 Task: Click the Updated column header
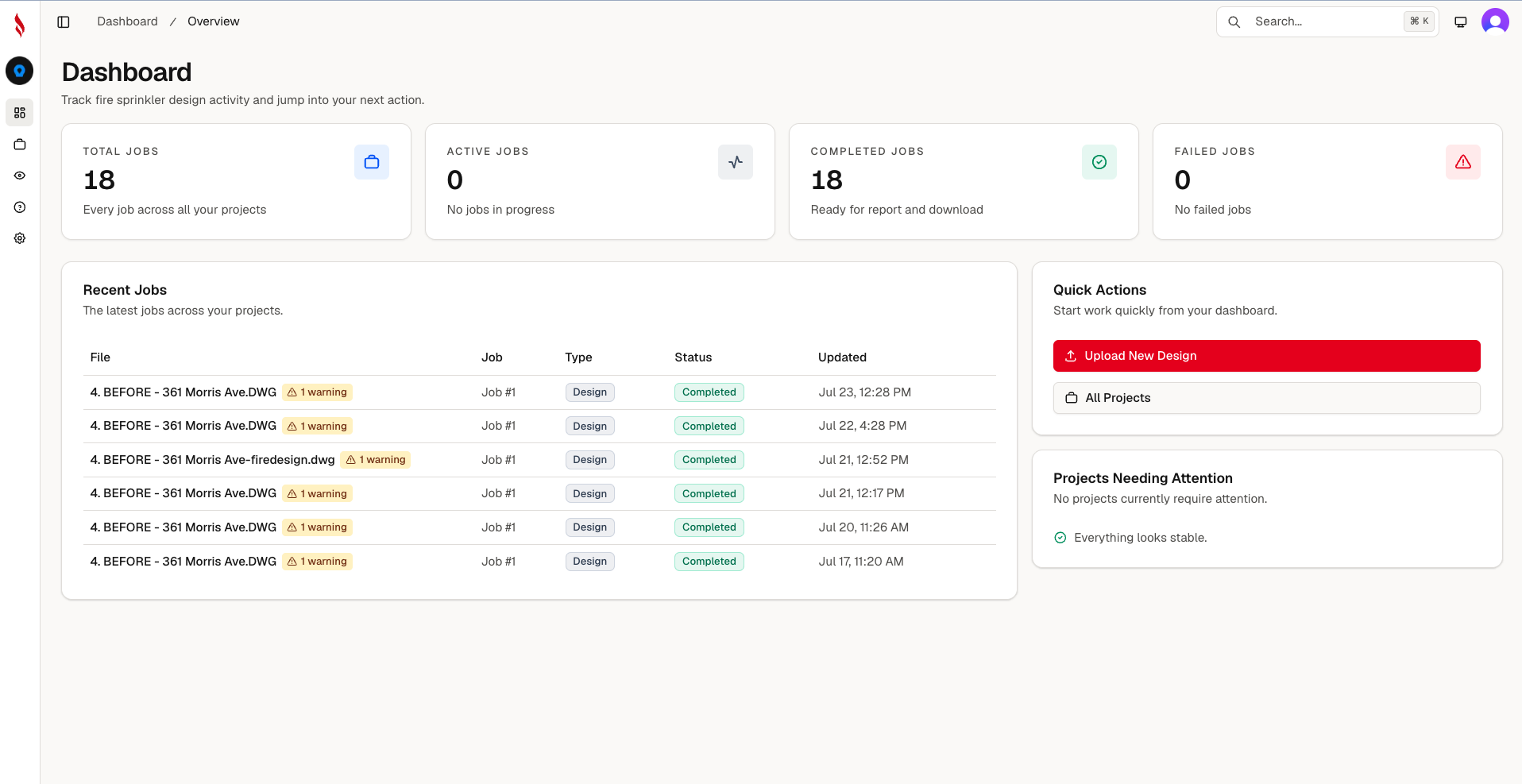tap(842, 357)
